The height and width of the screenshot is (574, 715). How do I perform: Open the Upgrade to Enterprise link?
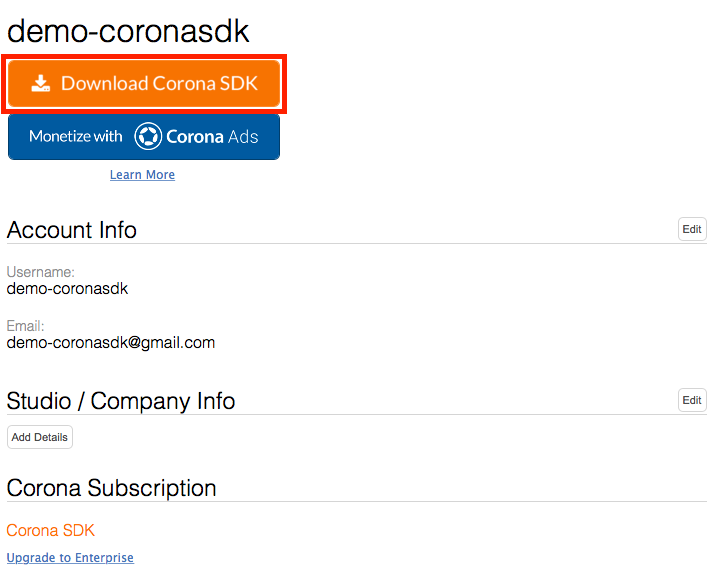(70, 558)
